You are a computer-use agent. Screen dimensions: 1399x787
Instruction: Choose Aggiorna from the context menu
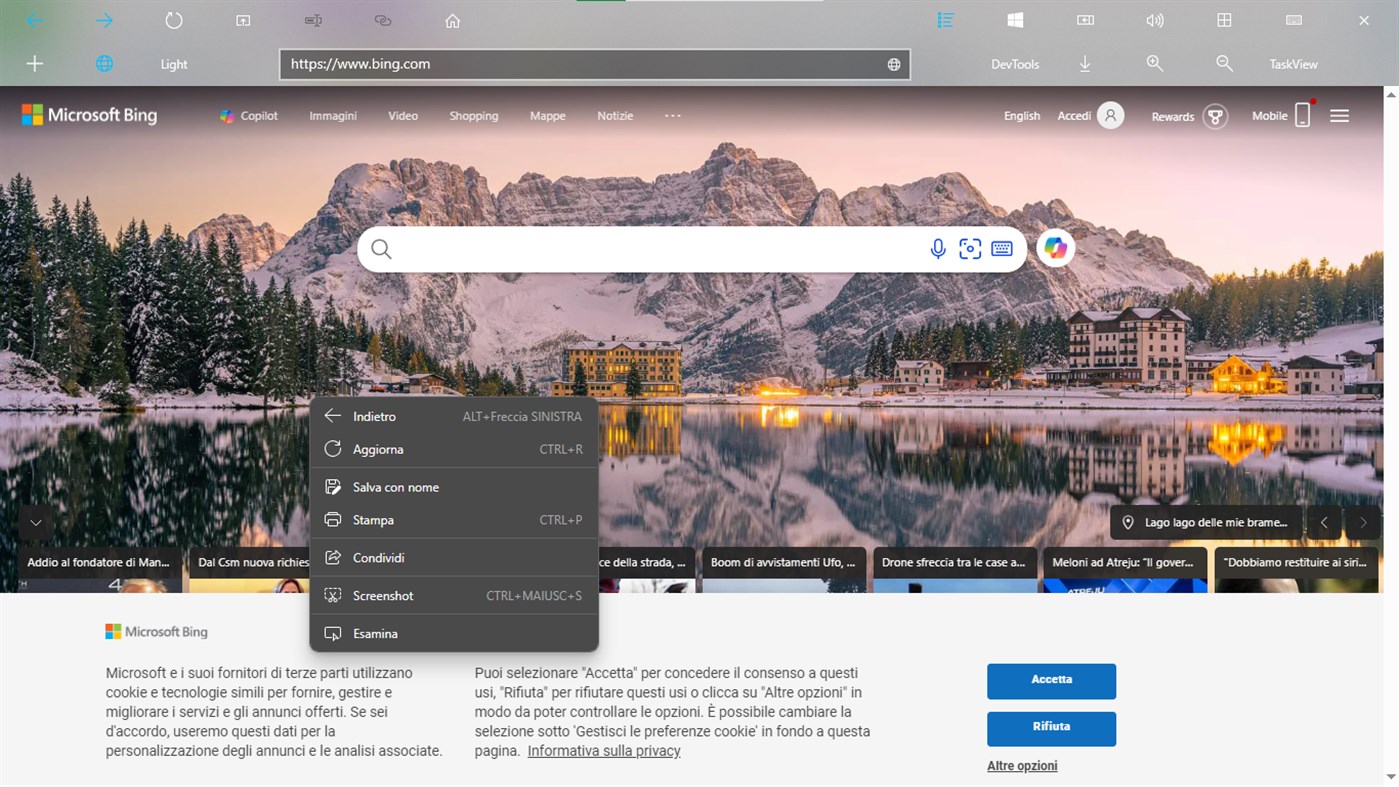pos(454,450)
